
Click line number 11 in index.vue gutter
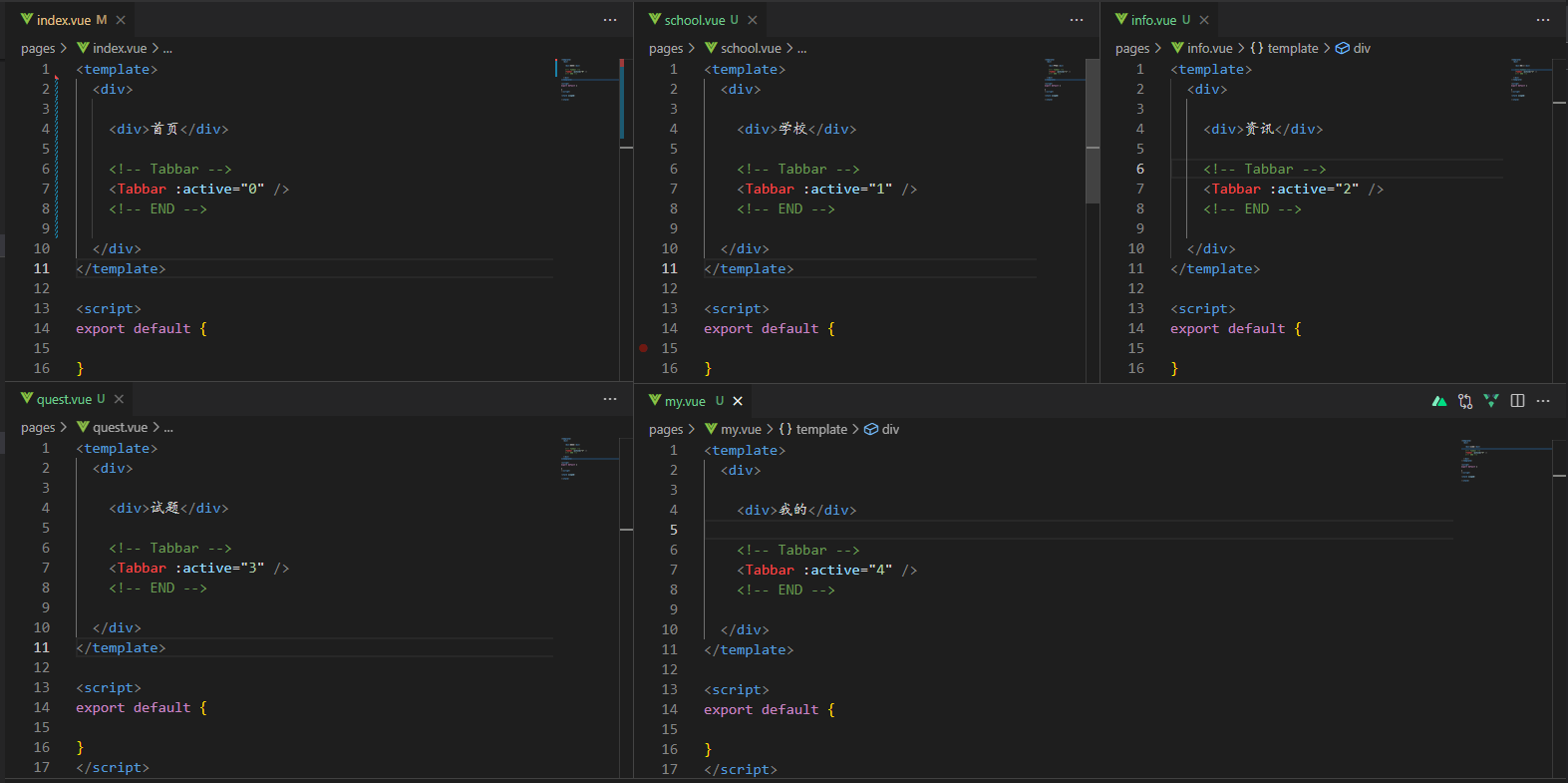[x=41, y=268]
